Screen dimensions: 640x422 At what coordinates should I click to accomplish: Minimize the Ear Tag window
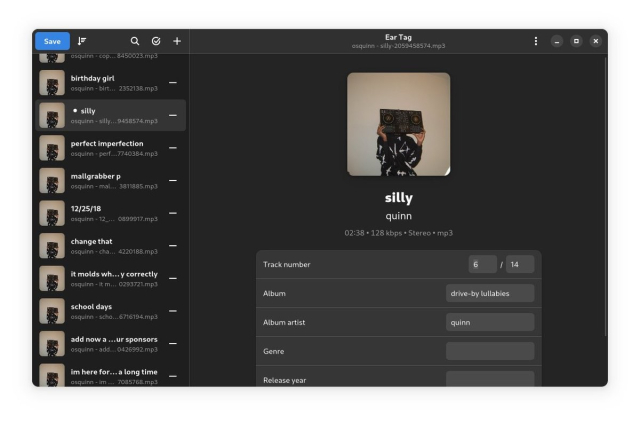(557, 41)
